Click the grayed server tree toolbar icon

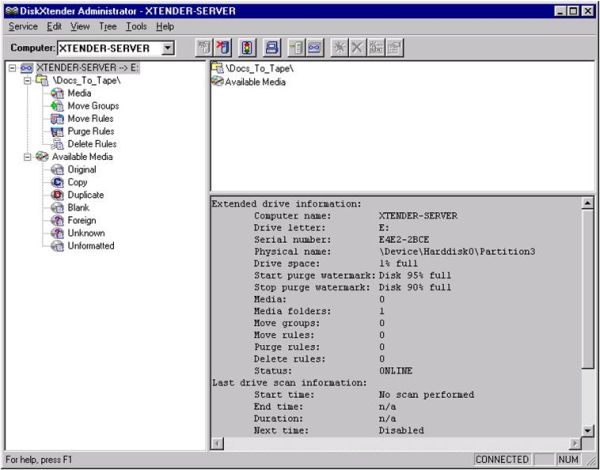296,48
